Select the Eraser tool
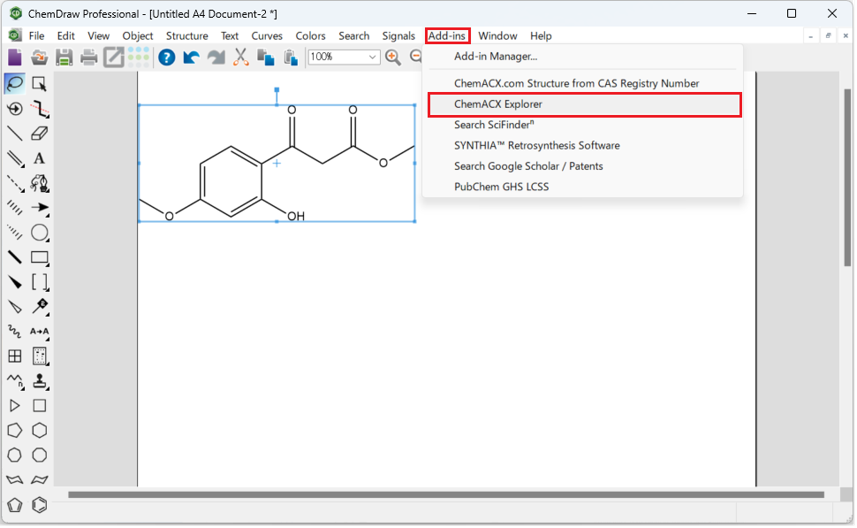 pyautogui.click(x=39, y=133)
